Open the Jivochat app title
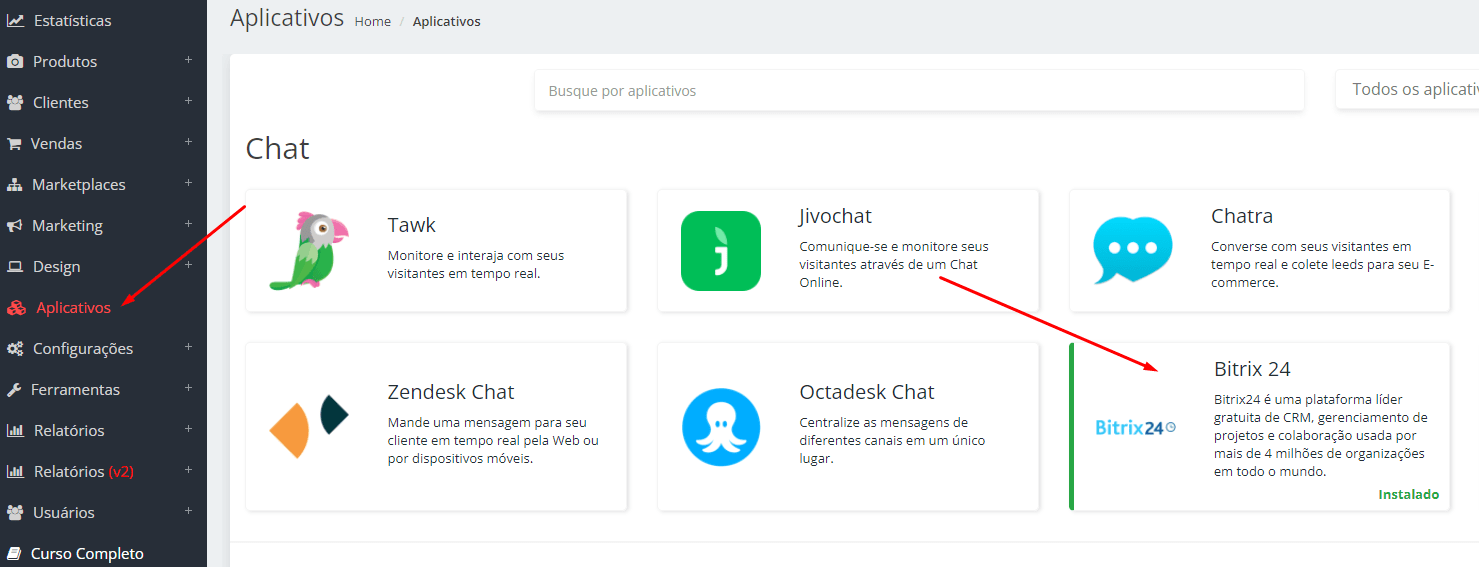The height and width of the screenshot is (567, 1479). (x=836, y=216)
